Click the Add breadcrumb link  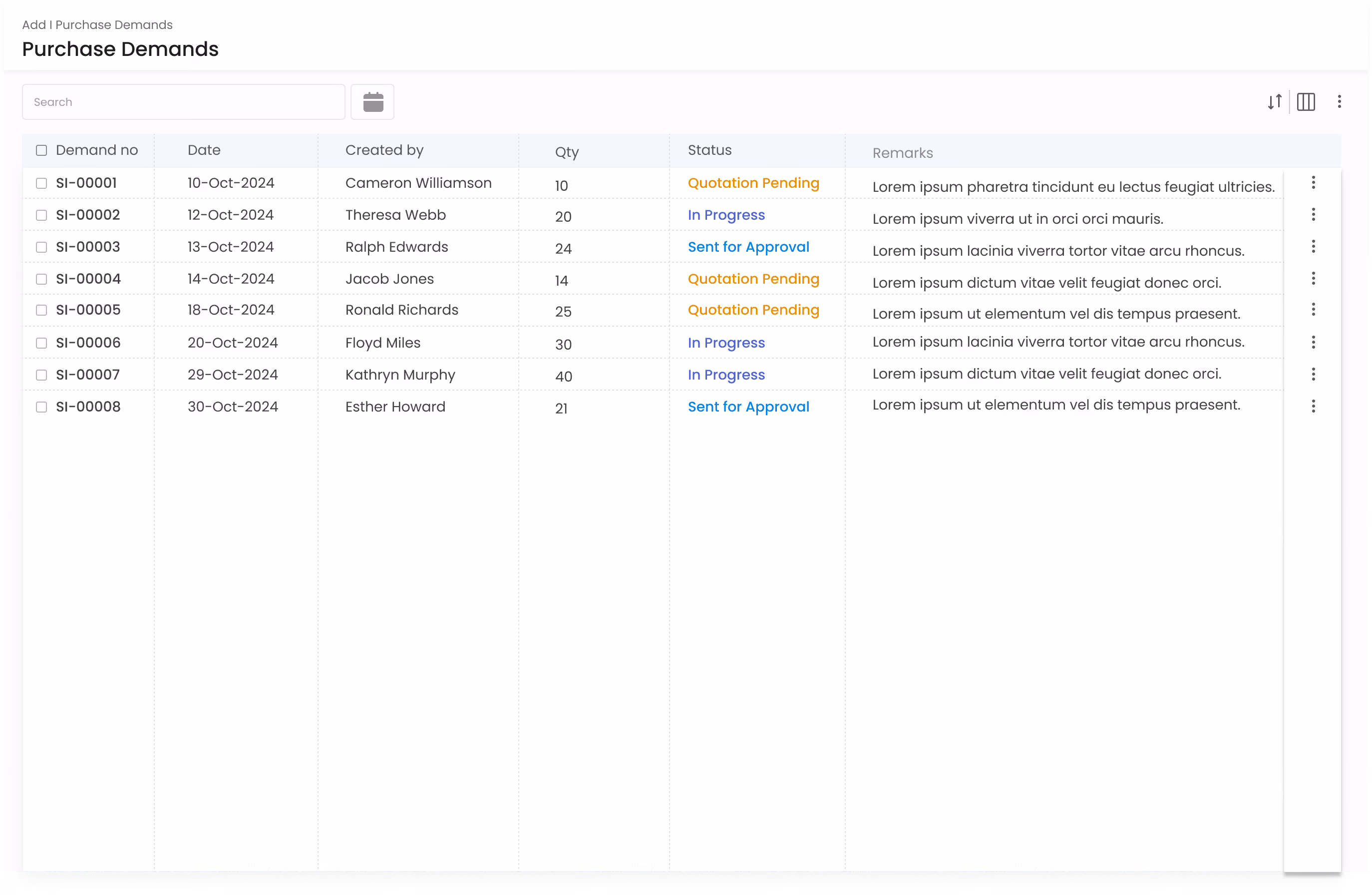33,25
